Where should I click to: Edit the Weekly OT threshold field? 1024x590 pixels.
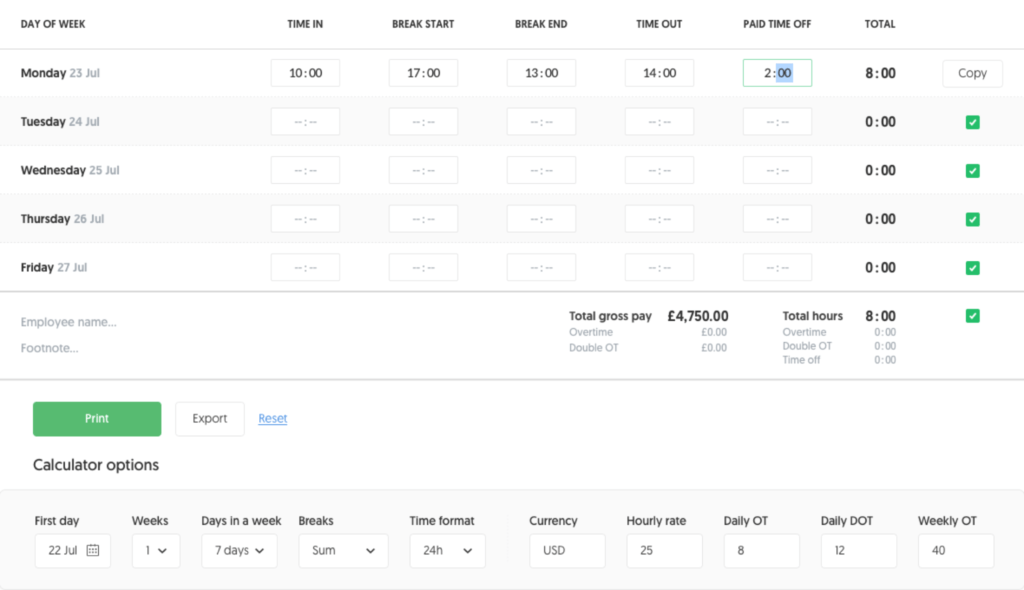coord(955,551)
